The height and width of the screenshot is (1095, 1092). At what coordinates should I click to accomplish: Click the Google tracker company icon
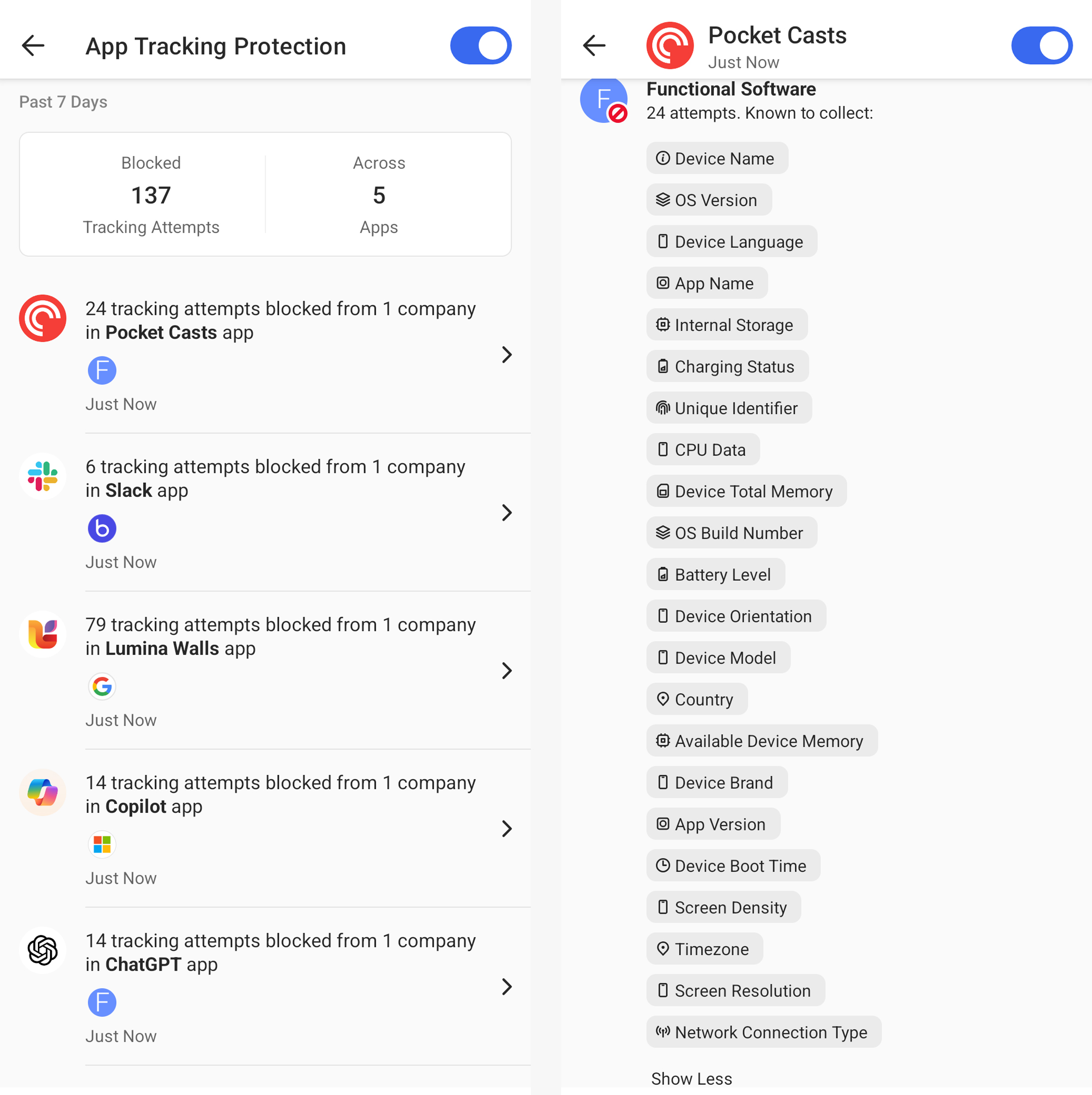[x=102, y=687]
